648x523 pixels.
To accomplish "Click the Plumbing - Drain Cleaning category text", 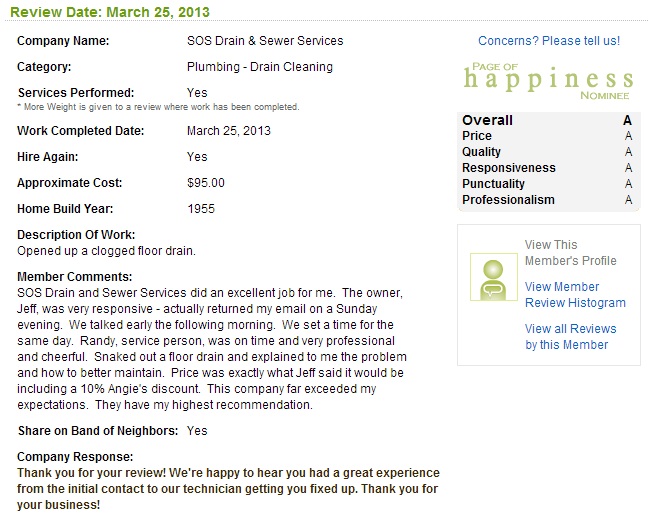I will click(x=260, y=67).
